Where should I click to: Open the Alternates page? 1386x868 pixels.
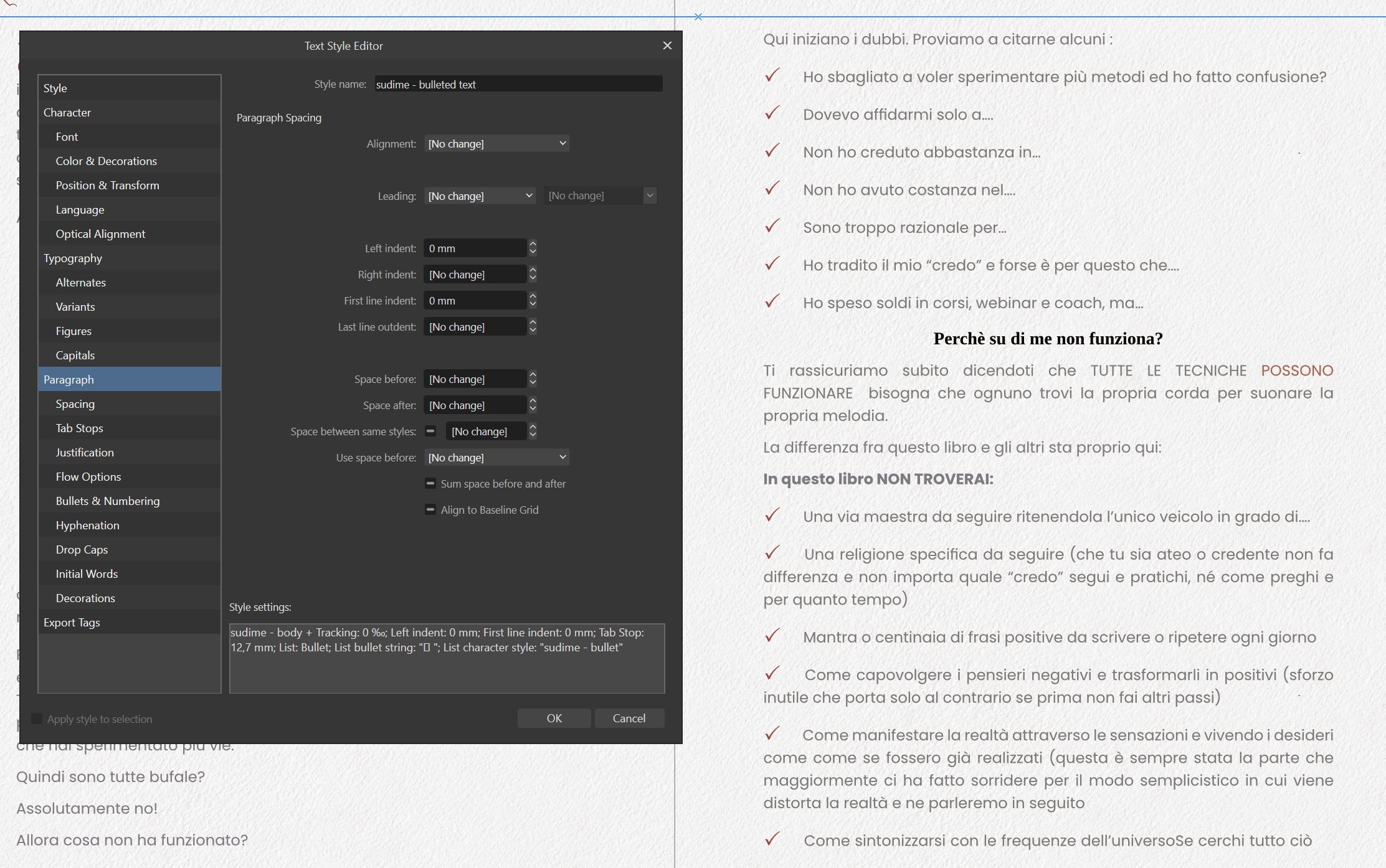pos(130,282)
